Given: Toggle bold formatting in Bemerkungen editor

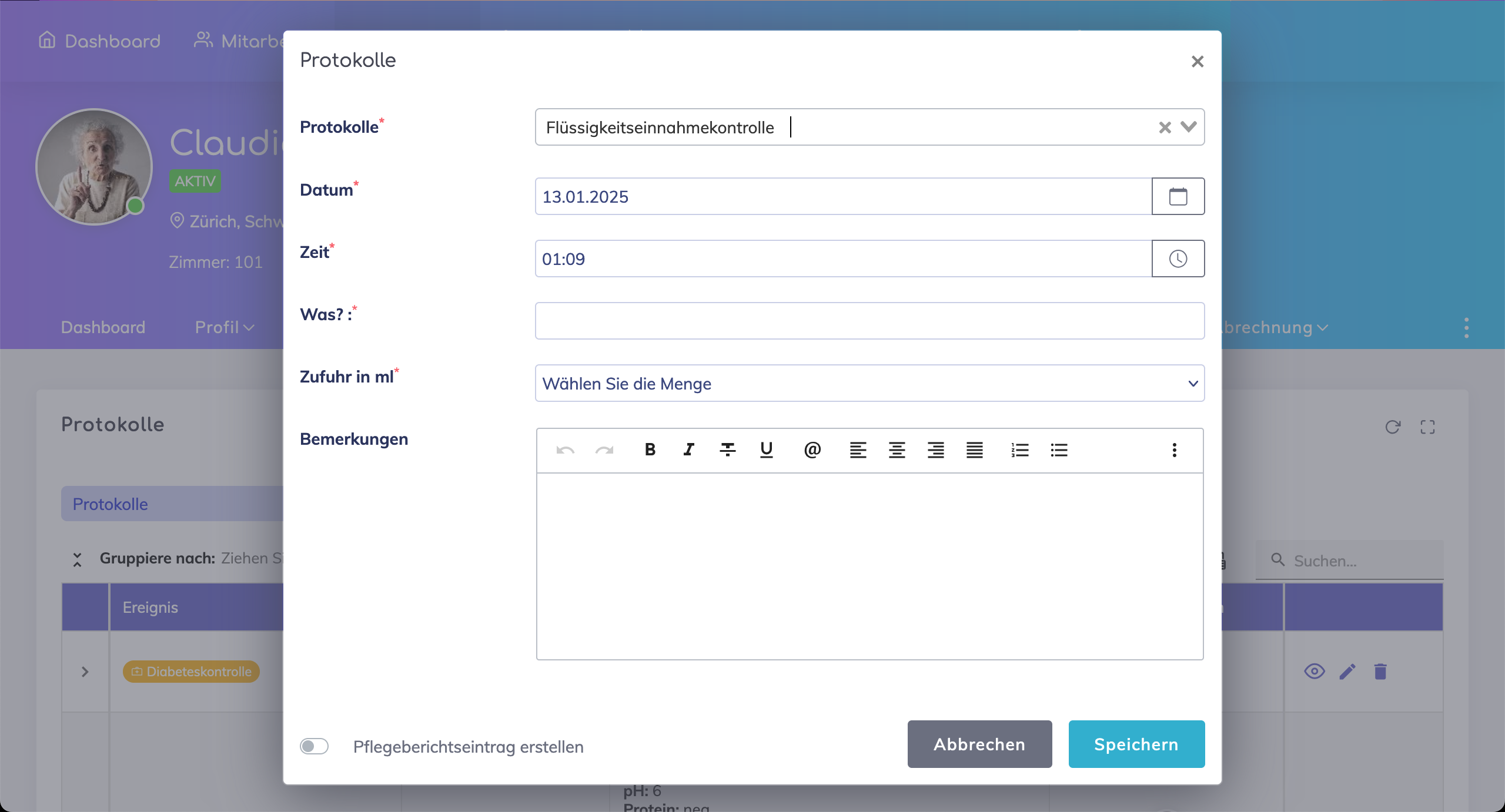Looking at the screenshot, I should coord(650,450).
